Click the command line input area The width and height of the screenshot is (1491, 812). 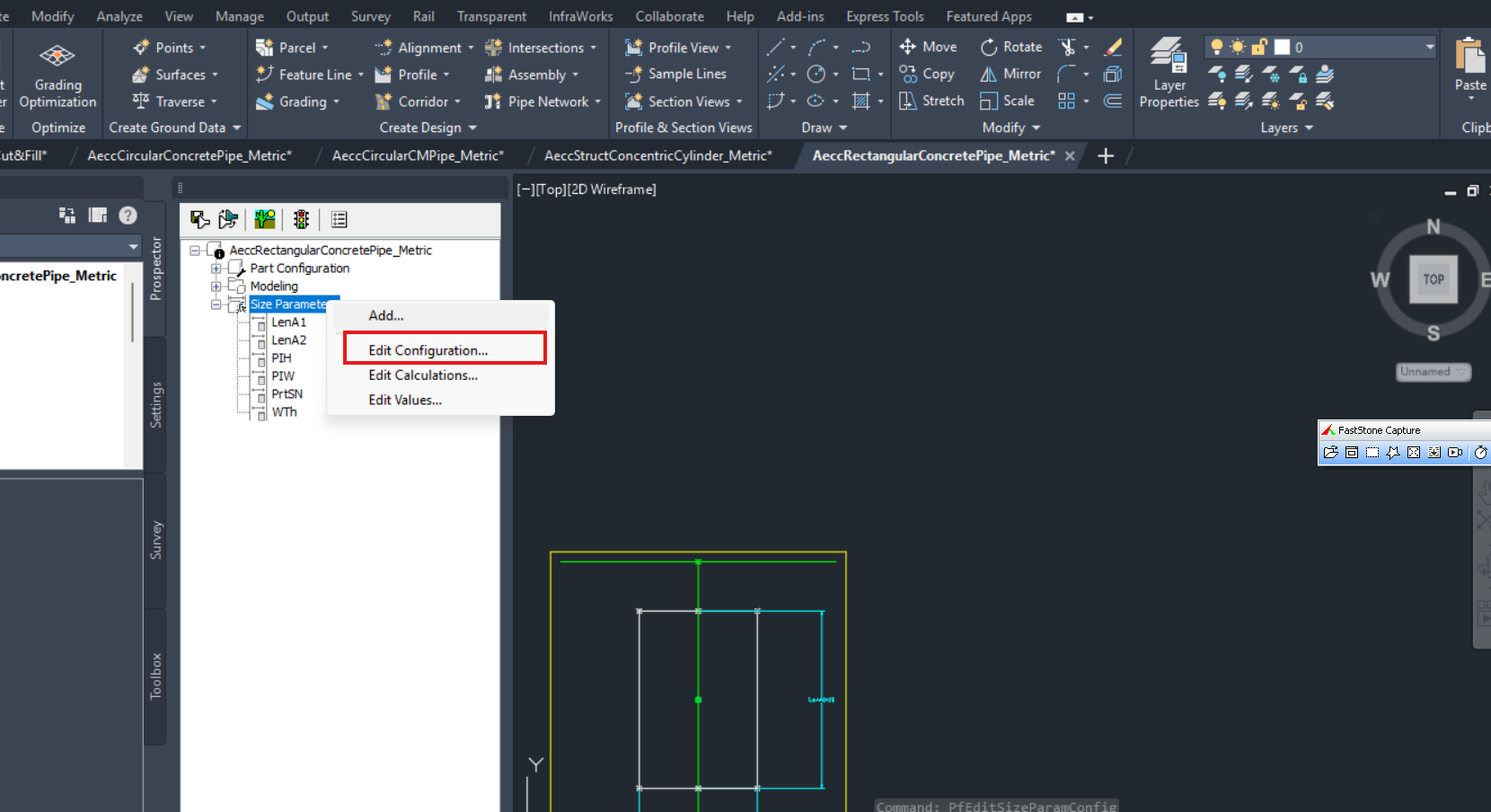point(997,806)
